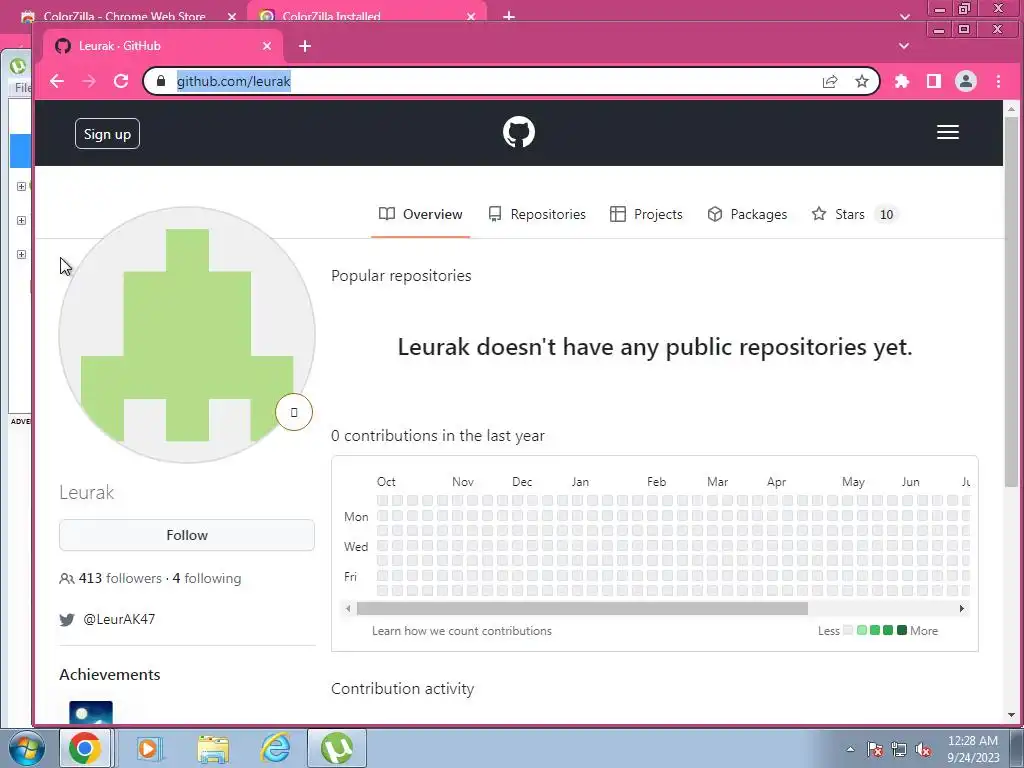Viewport: 1024px width, 768px height.
Task: Open the Windows Start button
Action: [x=26, y=748]
